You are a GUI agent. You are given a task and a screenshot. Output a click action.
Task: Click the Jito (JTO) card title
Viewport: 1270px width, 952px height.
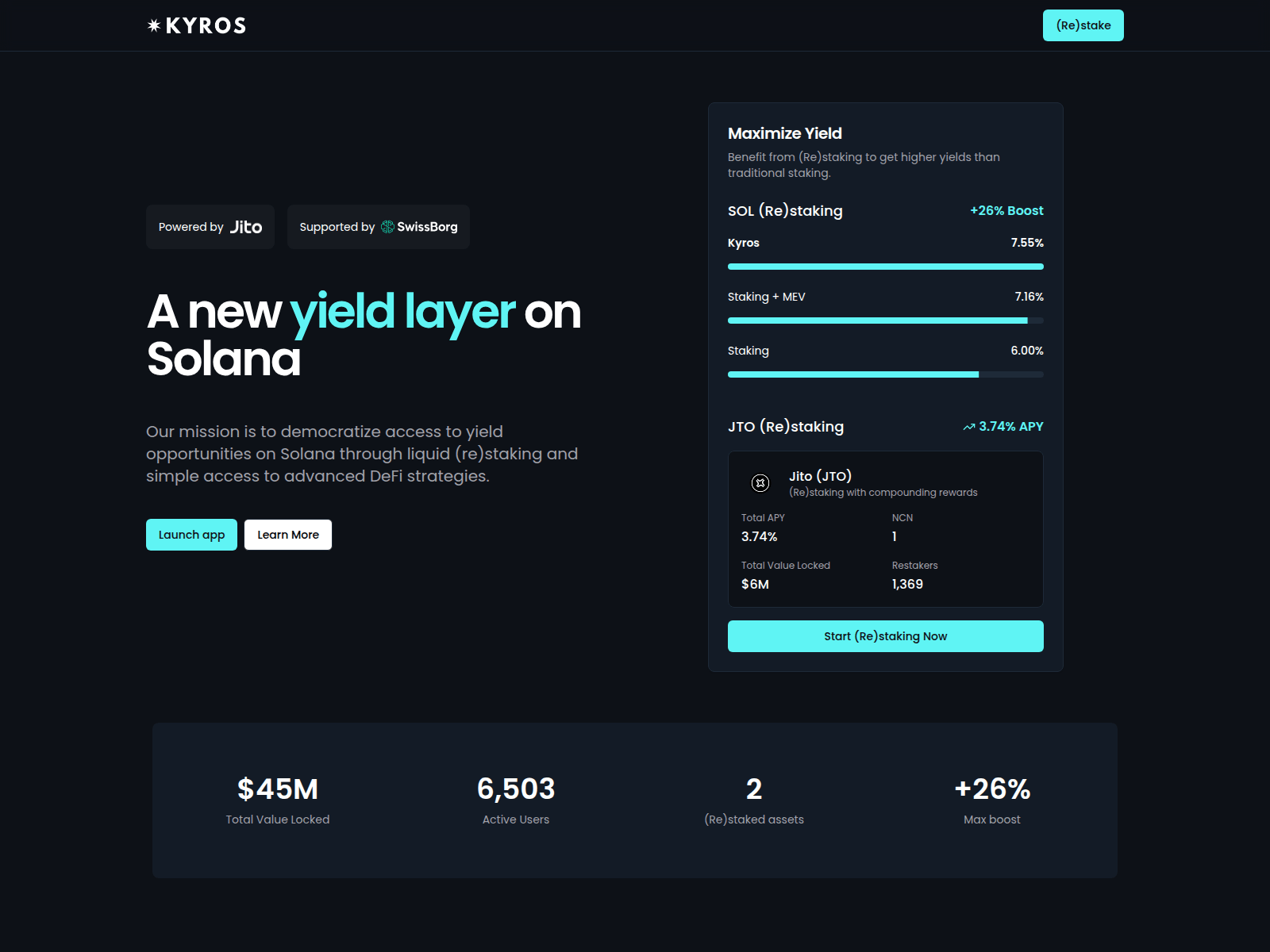tap(820, 476)
